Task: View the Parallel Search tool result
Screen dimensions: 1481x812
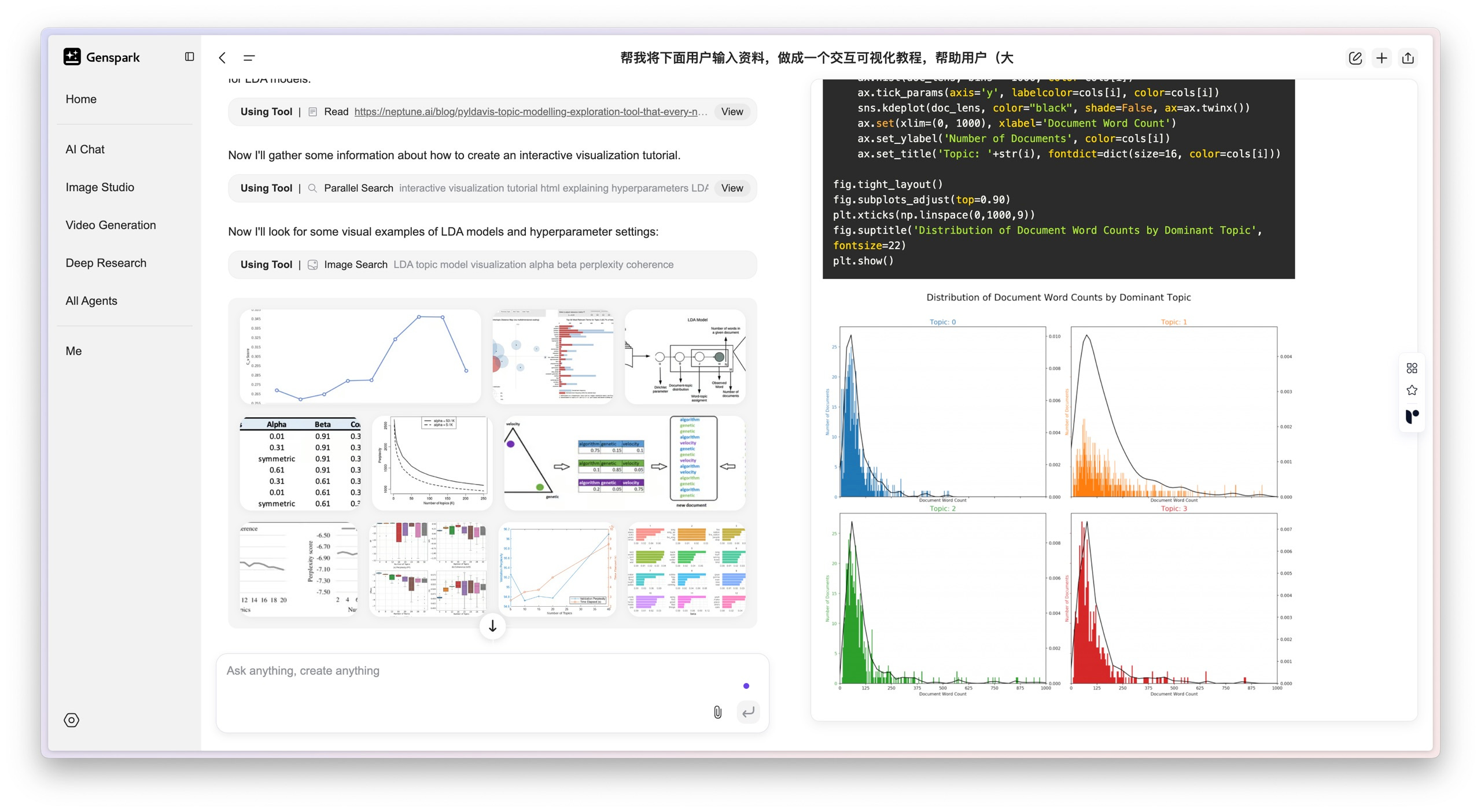Action: coord(732,188)
